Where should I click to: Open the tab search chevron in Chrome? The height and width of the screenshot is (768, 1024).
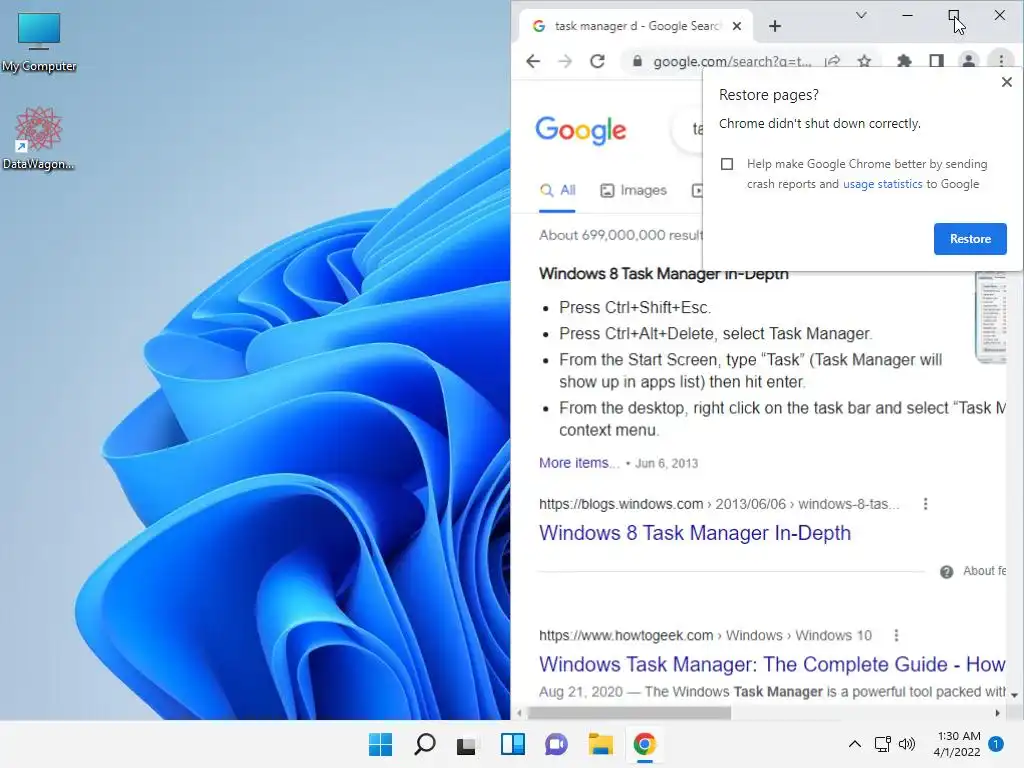coord(861,15)
